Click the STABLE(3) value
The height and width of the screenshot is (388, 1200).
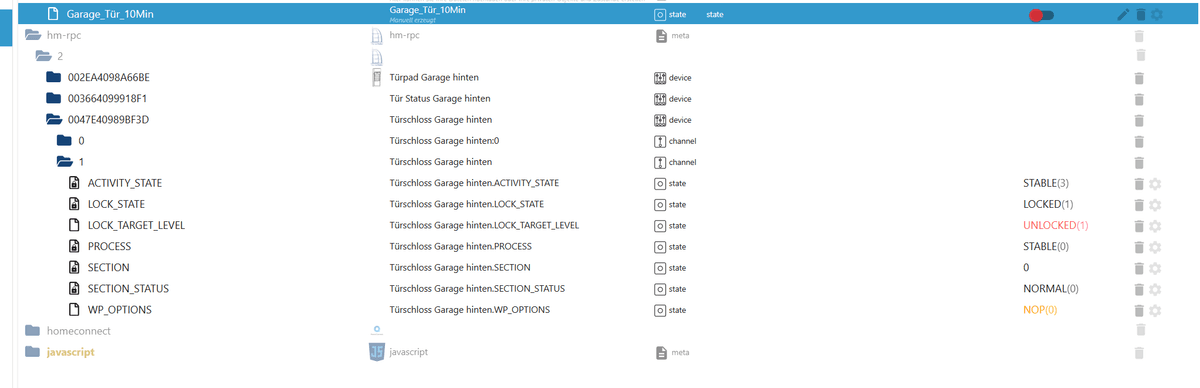click(x=1046, y=184)
